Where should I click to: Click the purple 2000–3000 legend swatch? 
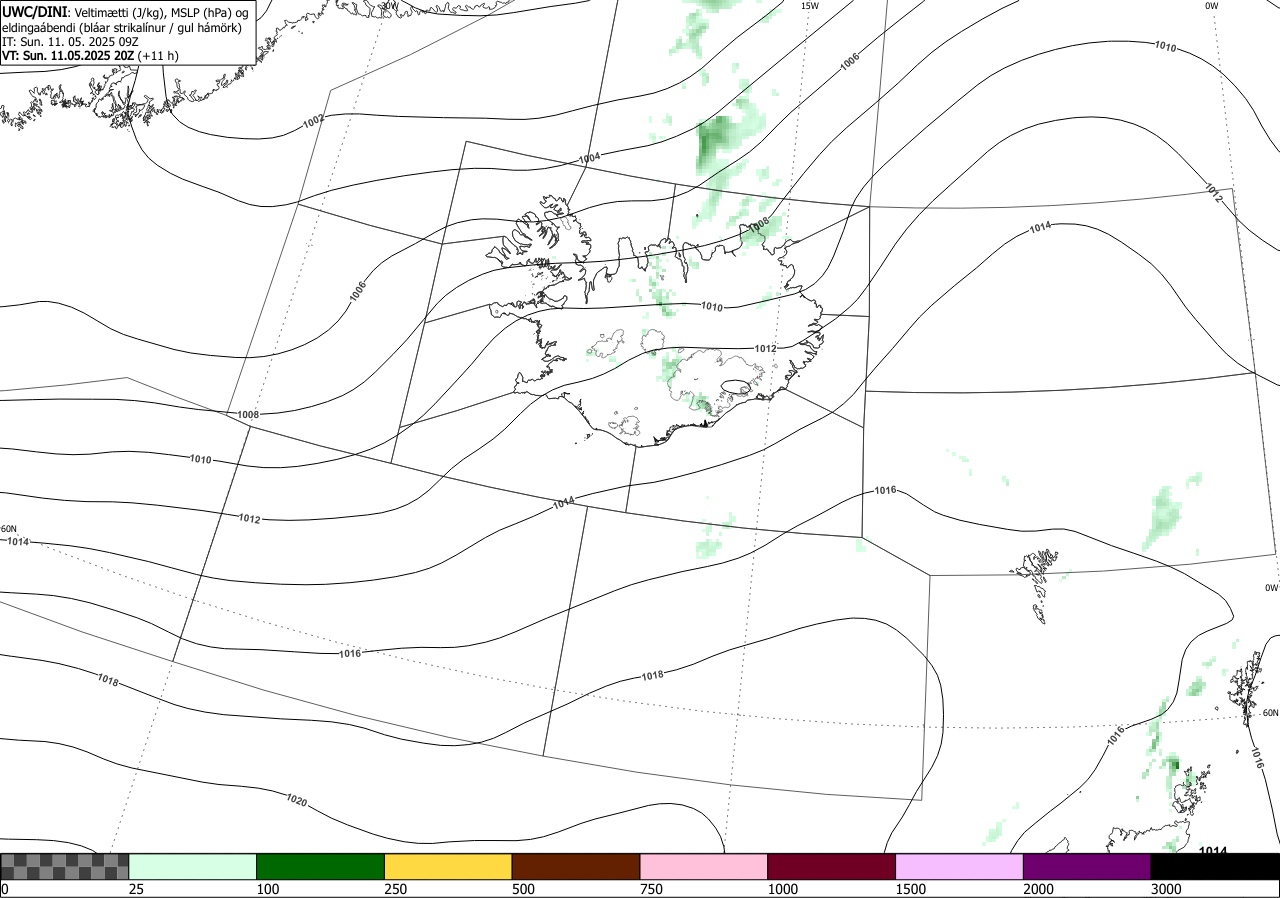tap(1087, 866)
